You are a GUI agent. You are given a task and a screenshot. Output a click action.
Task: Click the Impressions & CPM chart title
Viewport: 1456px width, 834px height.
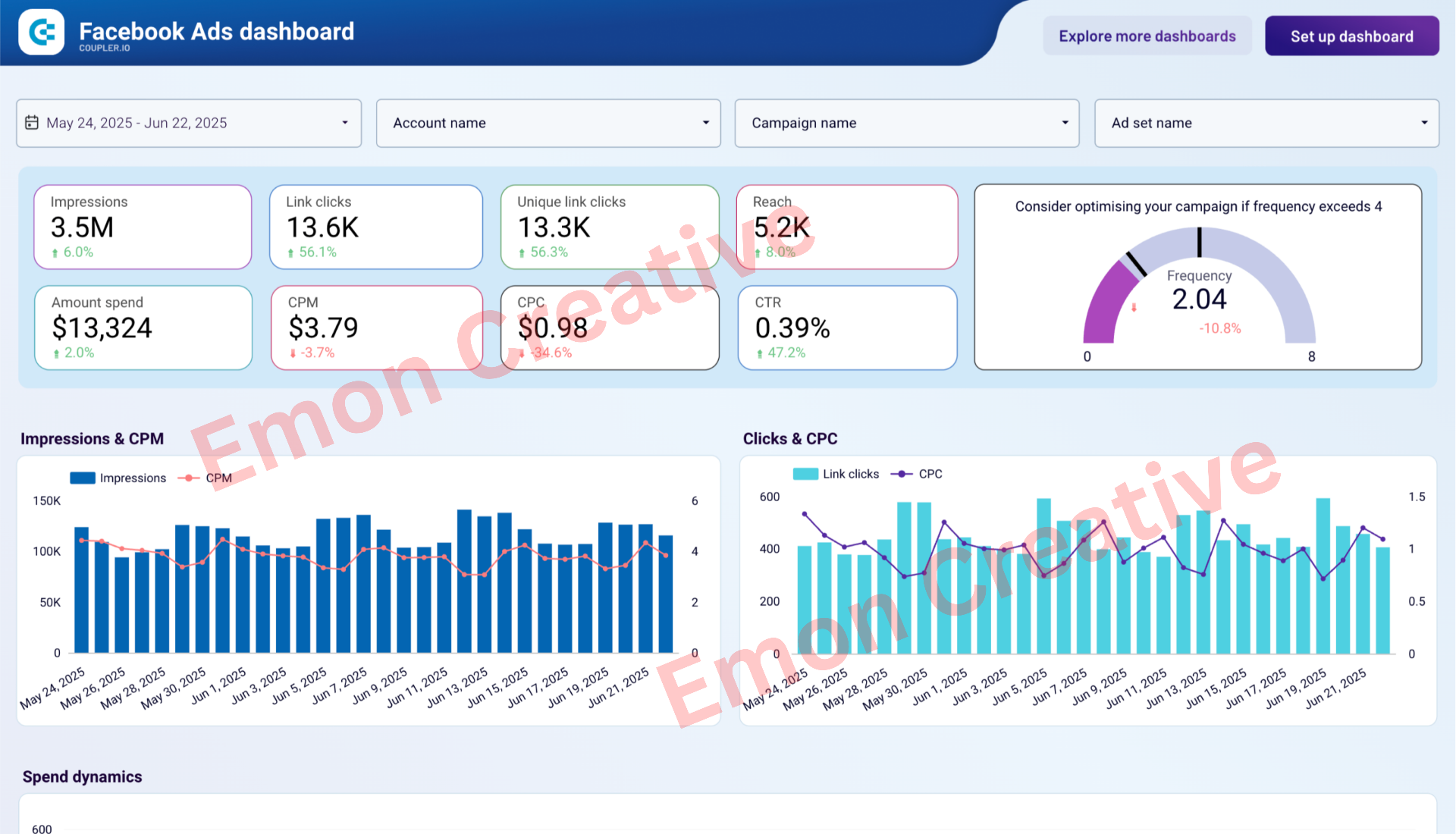pyautogui.click(x=92, y=439)
